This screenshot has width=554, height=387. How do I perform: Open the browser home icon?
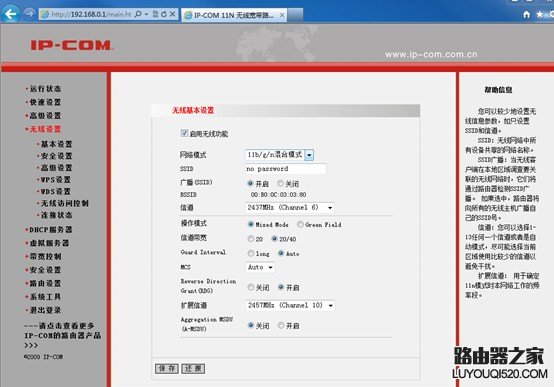point(526,14)
